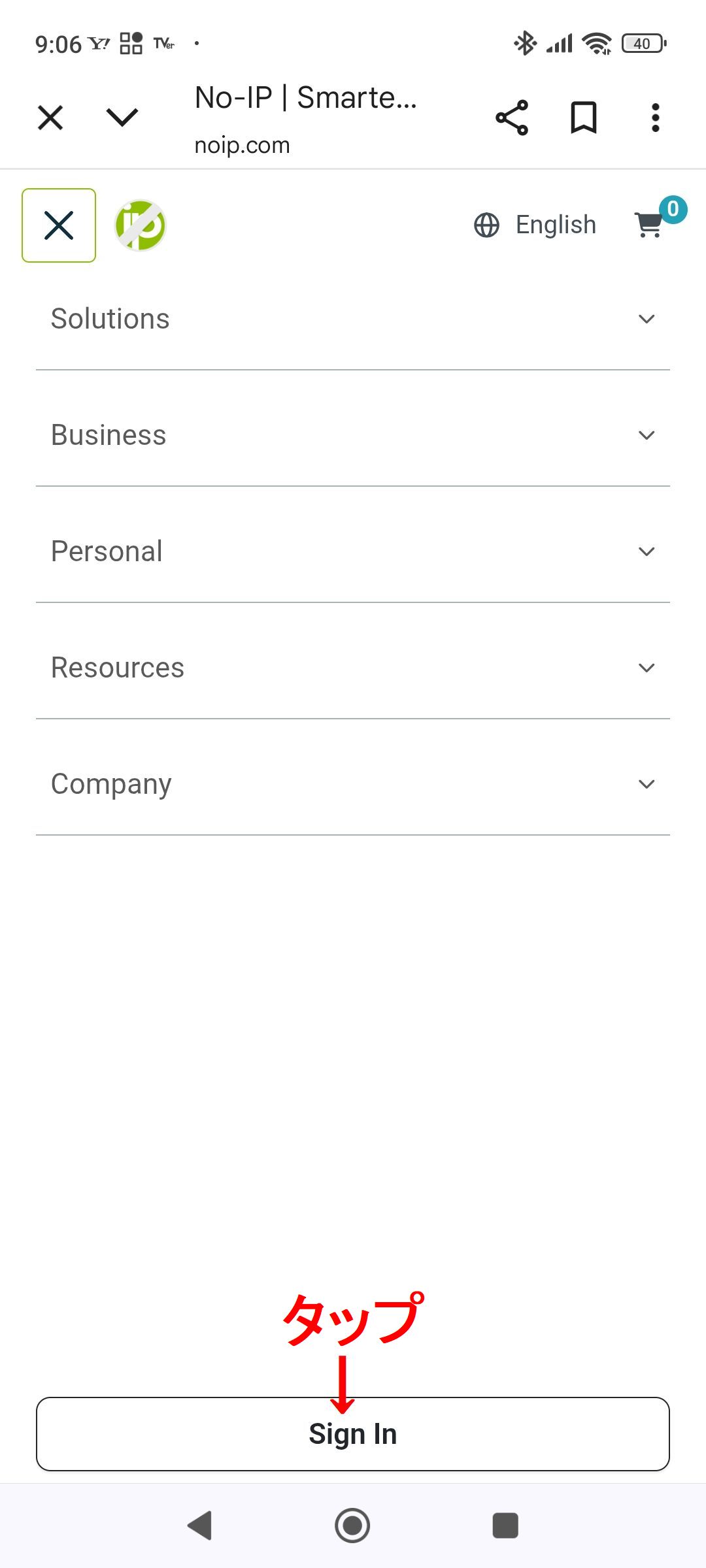
Task: Open the browser three-dot overflow menu
Action: coord(655,118)
